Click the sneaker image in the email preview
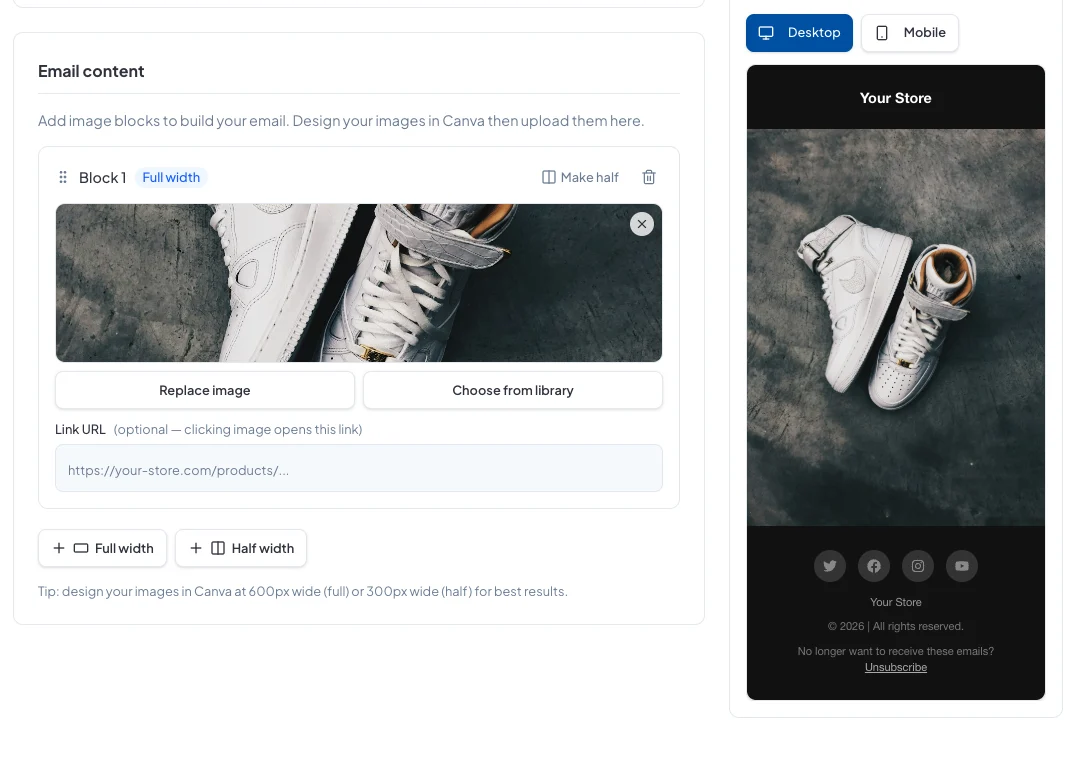1083x775 pixels. [896, 327]
